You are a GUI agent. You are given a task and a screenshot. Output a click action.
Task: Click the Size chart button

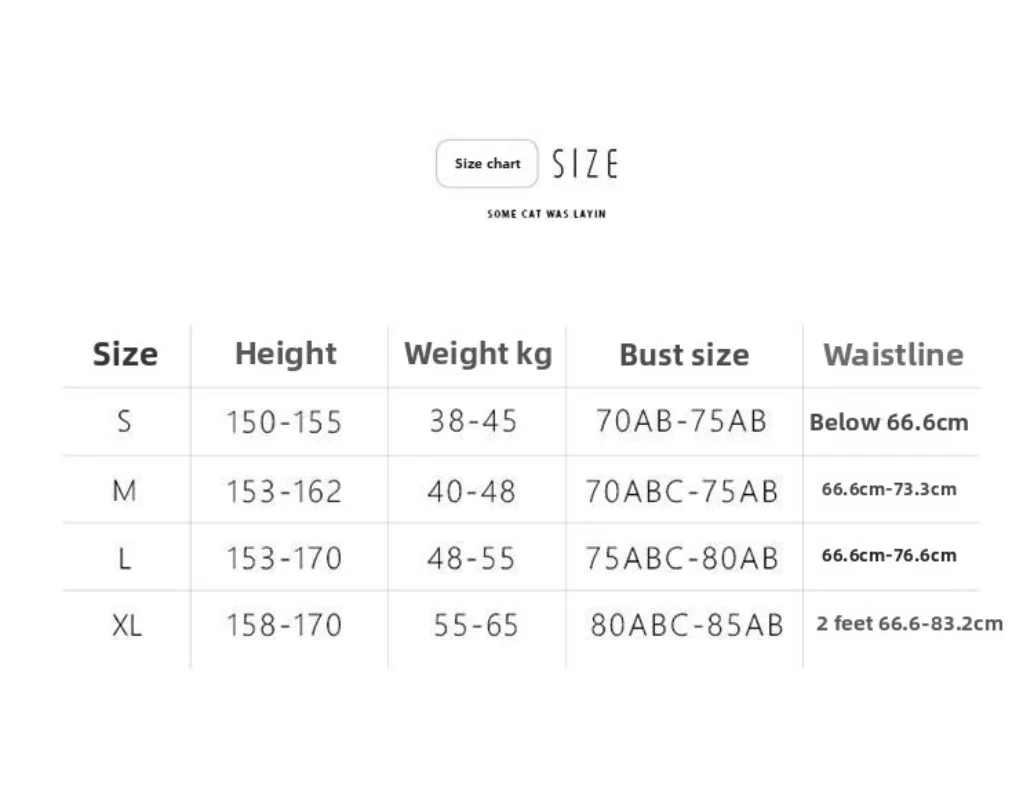[487, 164]
